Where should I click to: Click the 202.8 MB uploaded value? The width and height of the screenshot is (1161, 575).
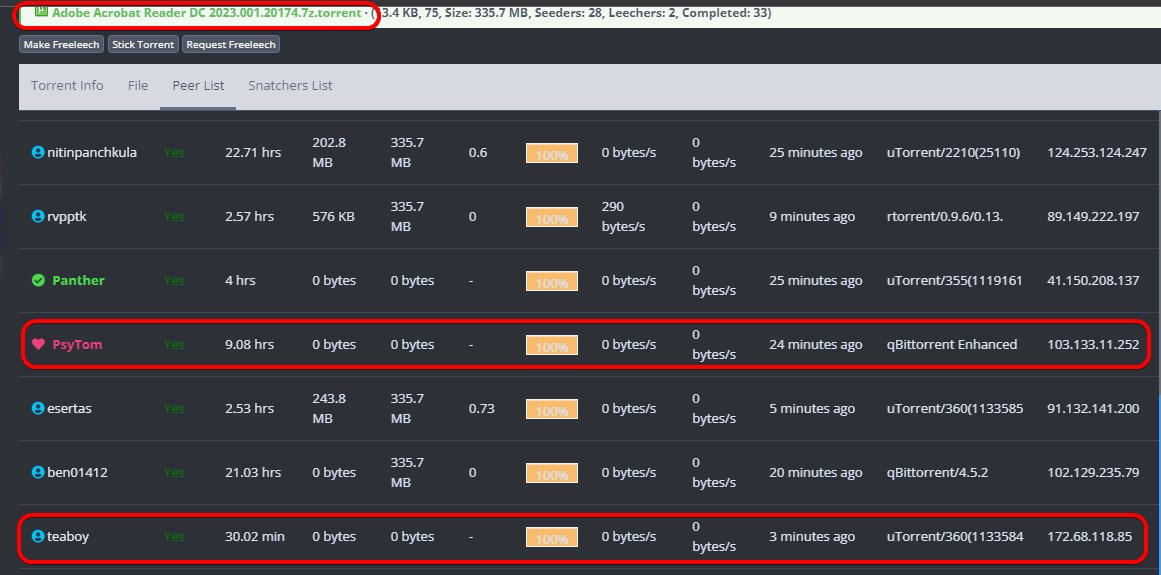329,152
